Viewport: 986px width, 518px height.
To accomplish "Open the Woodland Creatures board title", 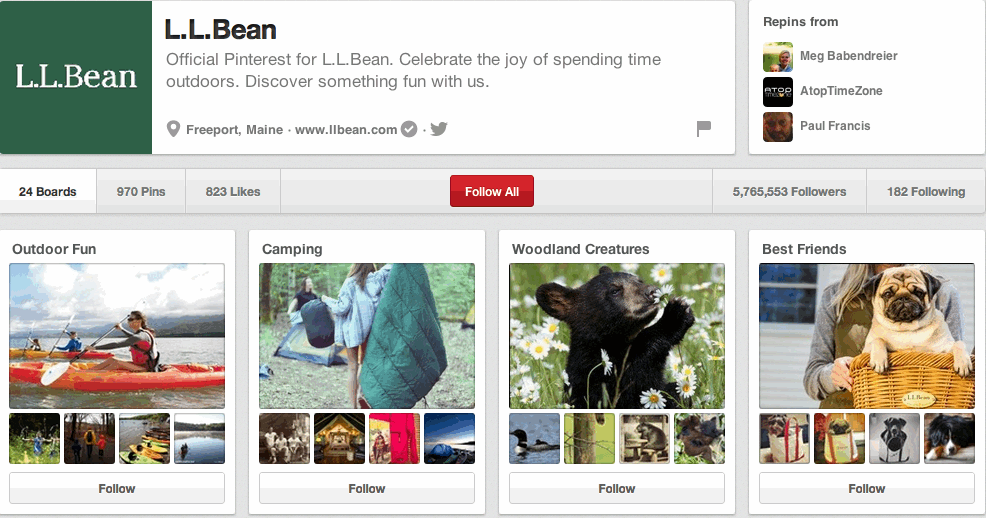I will tap(580, 249).
